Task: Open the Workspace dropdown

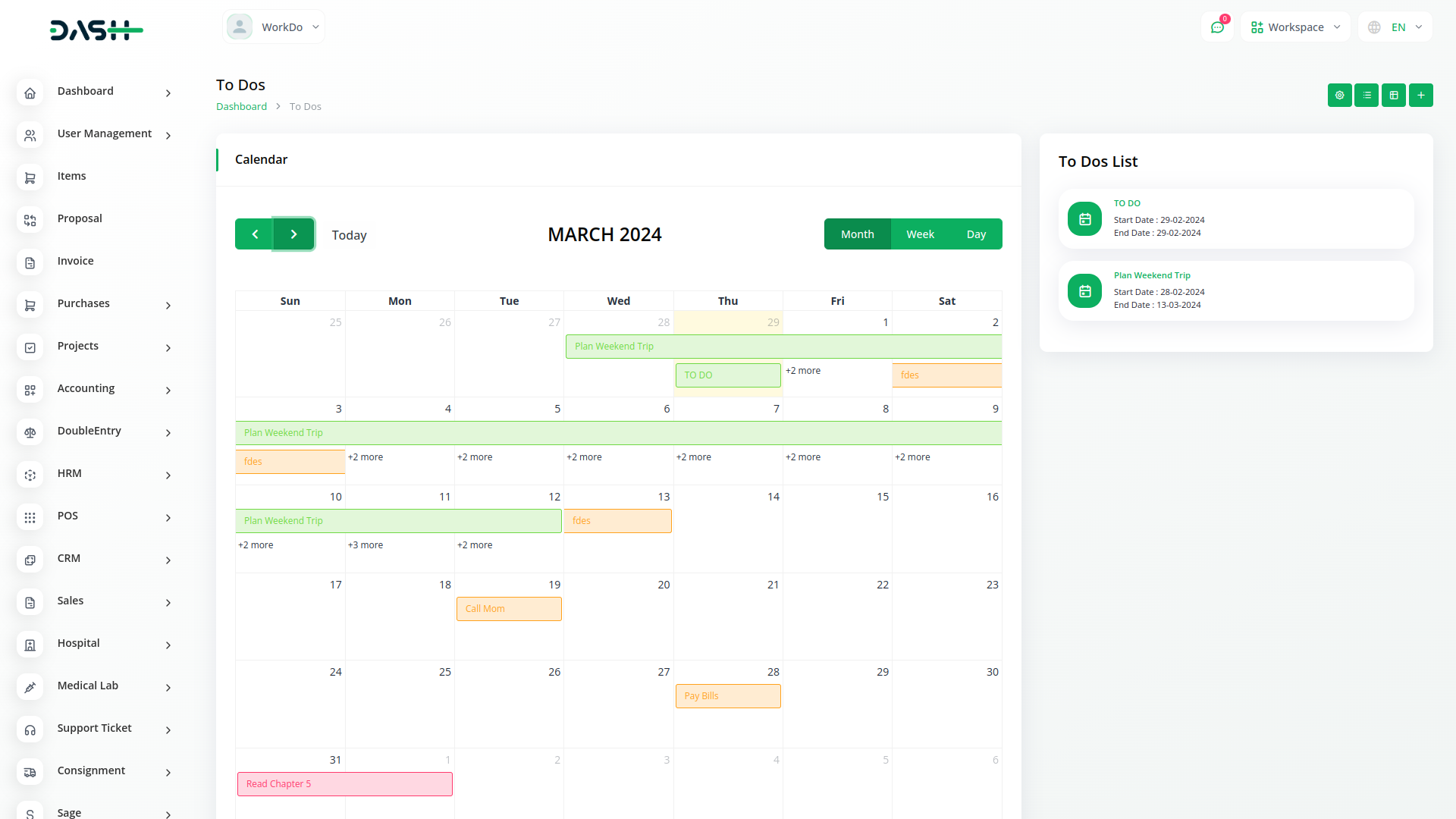Action: pos(1295,27)
